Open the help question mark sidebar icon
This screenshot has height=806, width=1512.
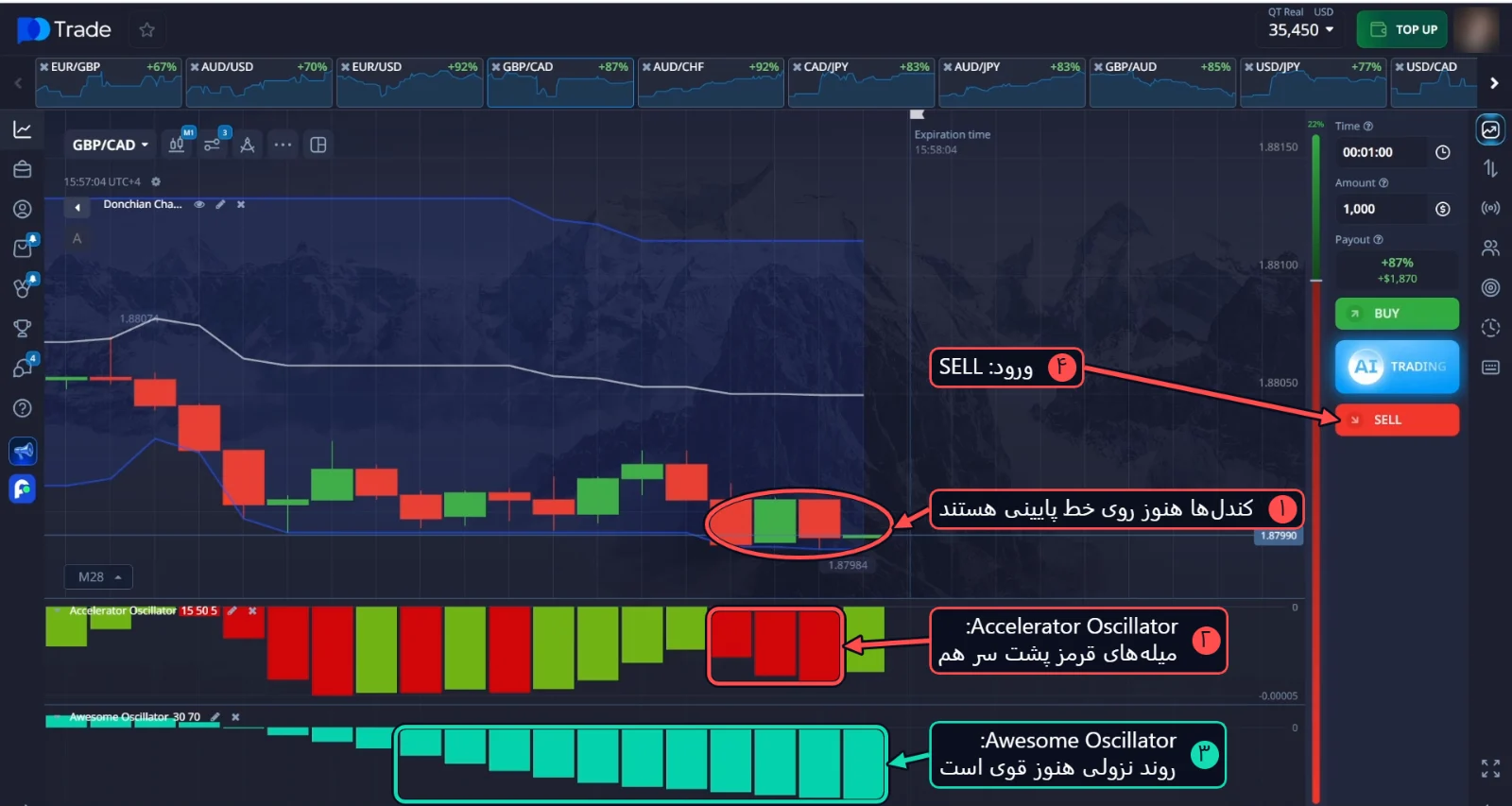pos(23,408)
